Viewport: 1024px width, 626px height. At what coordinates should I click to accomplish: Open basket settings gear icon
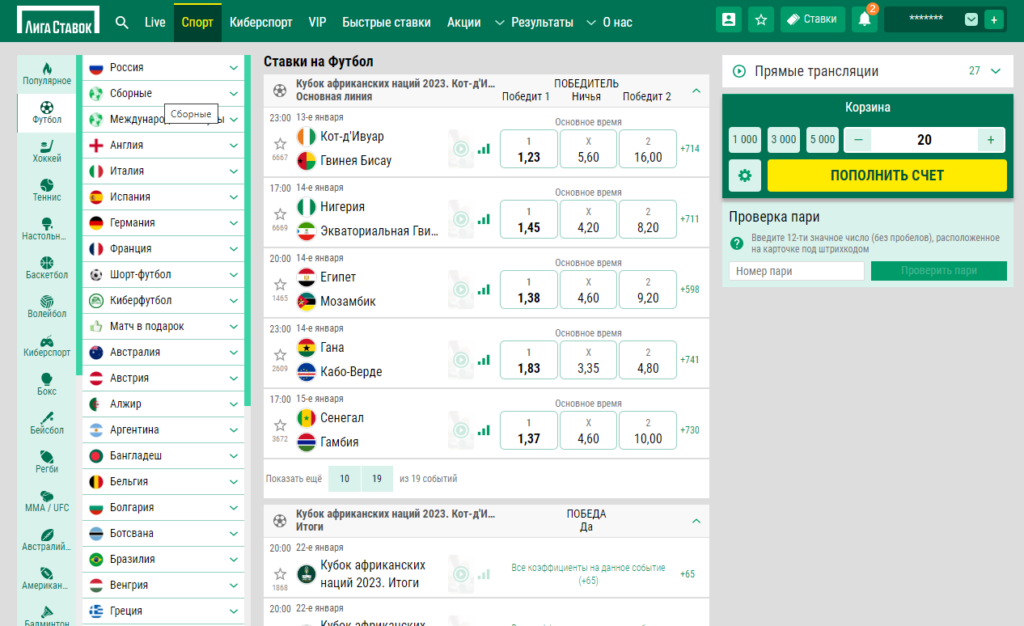[x=744, y=176]
